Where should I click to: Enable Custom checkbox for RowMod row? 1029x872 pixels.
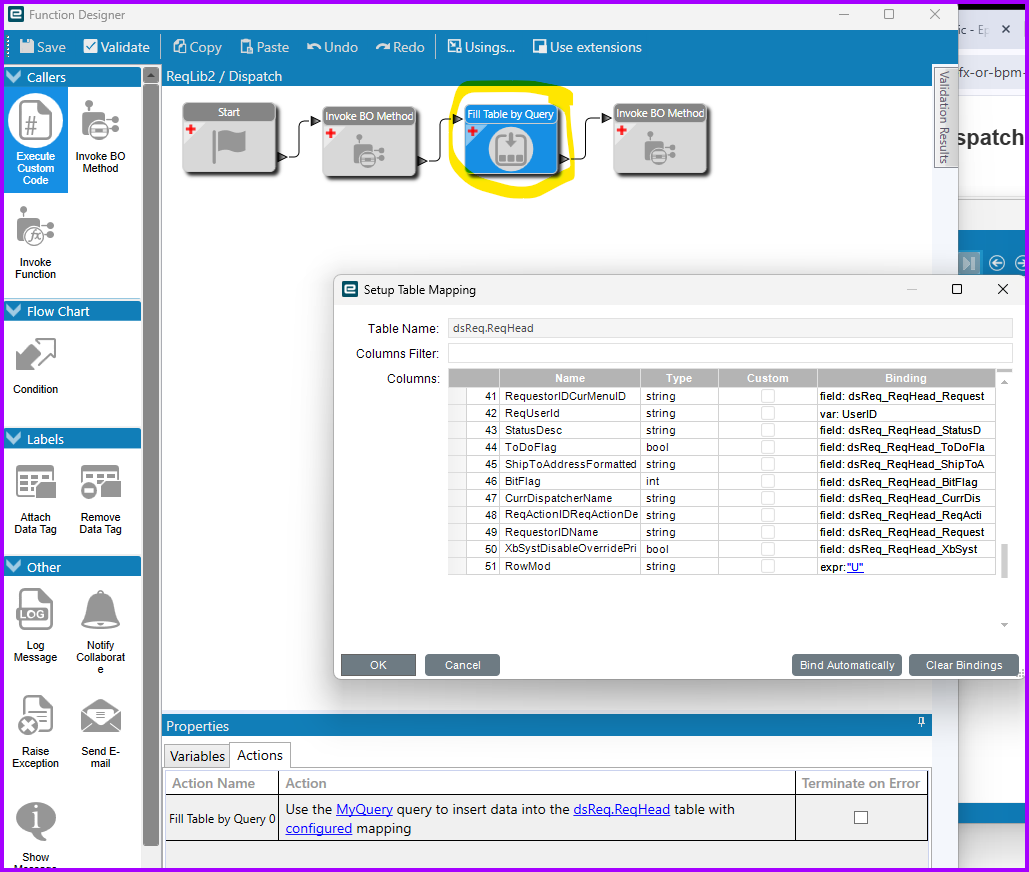pos(767,566)
